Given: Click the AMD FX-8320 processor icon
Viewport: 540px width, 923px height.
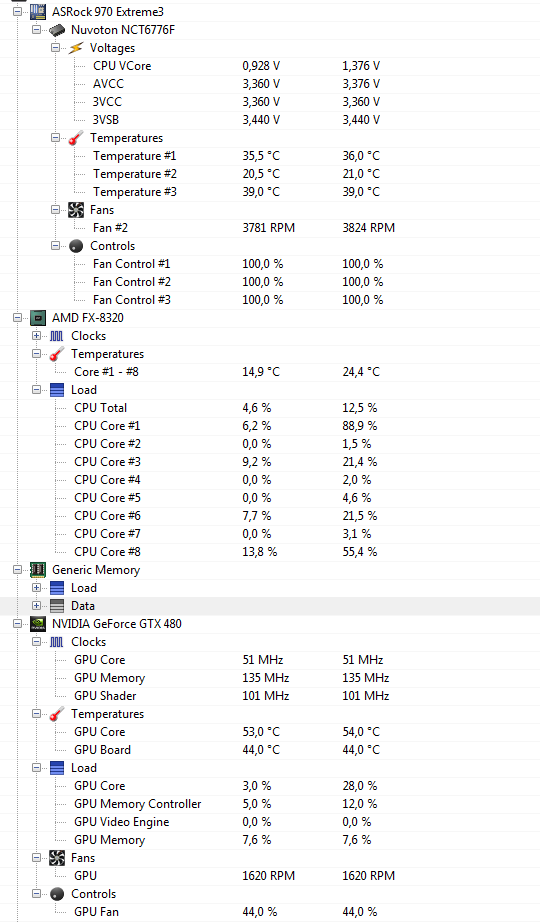Looking at the screenshot, I should pos(38,318).
